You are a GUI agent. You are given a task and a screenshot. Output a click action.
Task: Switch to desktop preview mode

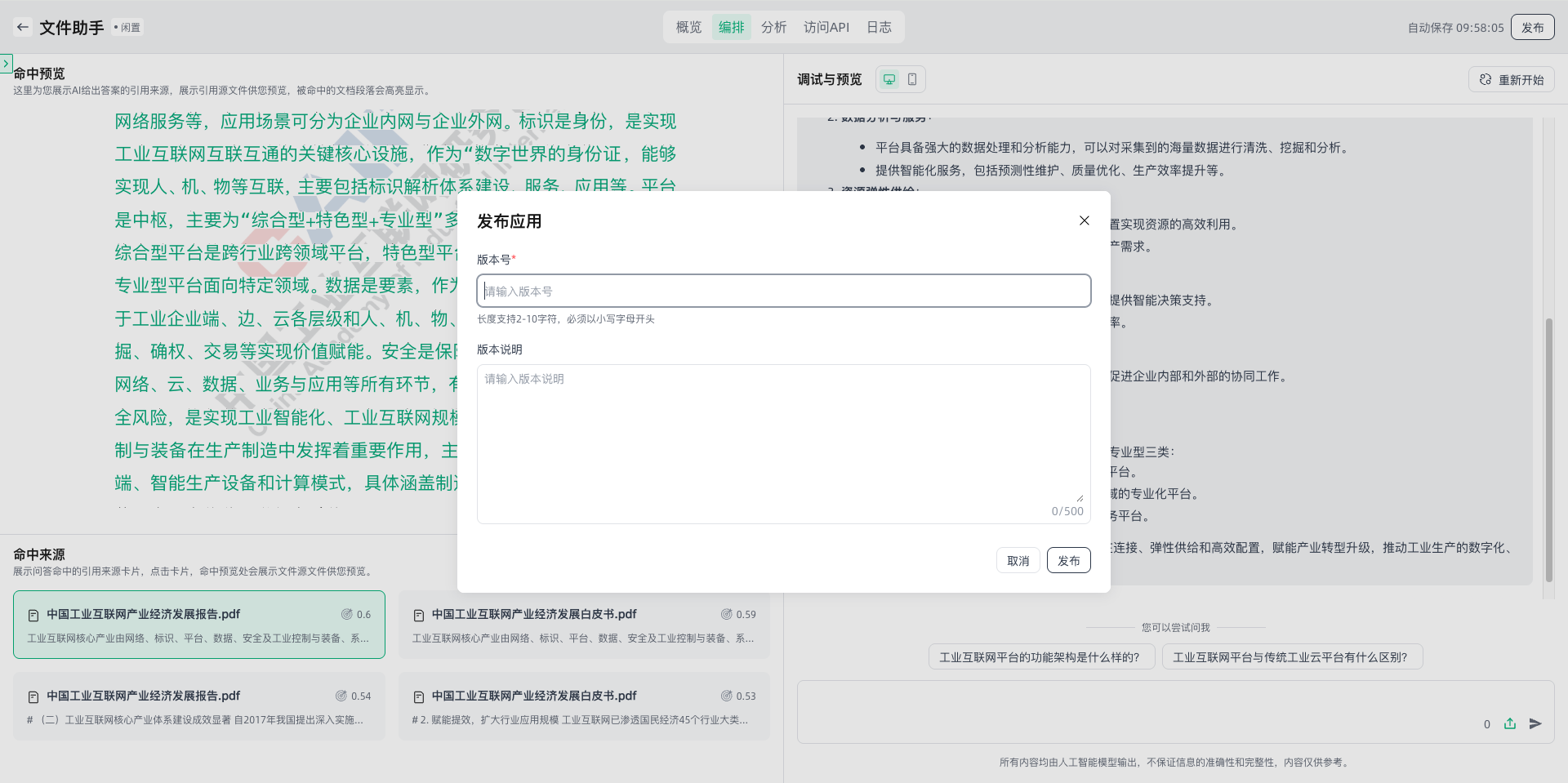click(x=889, y=79)
